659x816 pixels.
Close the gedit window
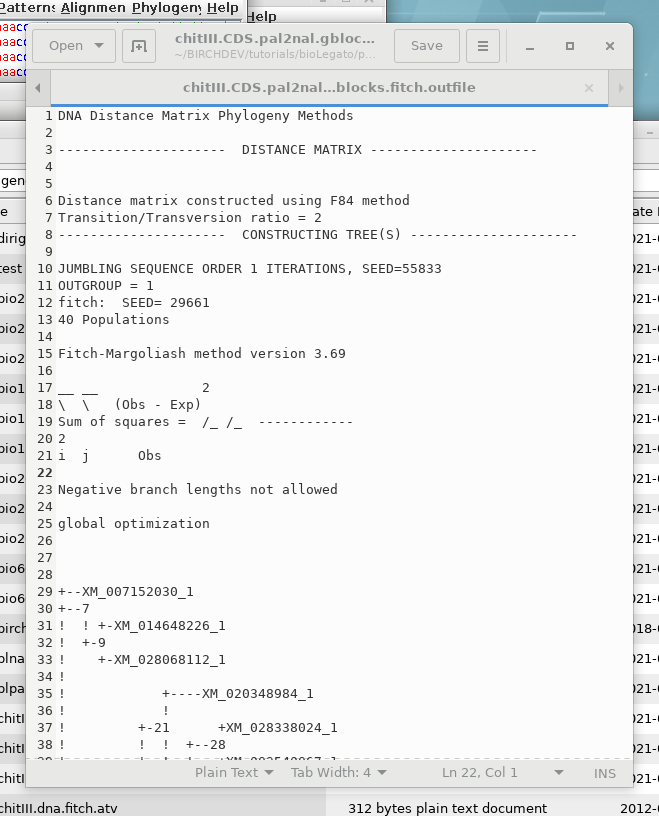pos(609,46)
